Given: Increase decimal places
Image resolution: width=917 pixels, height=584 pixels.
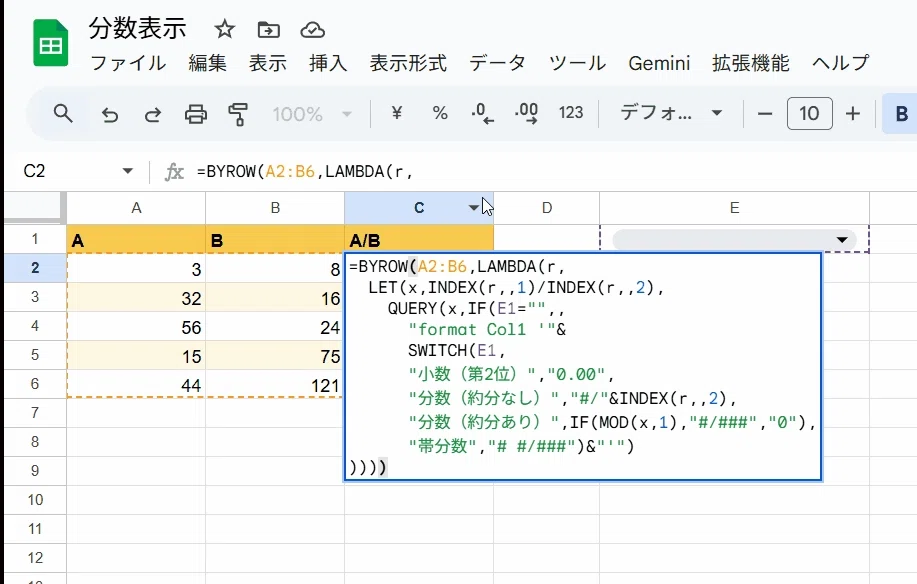Looking at the screenshot, I should (x=526, y=113).
